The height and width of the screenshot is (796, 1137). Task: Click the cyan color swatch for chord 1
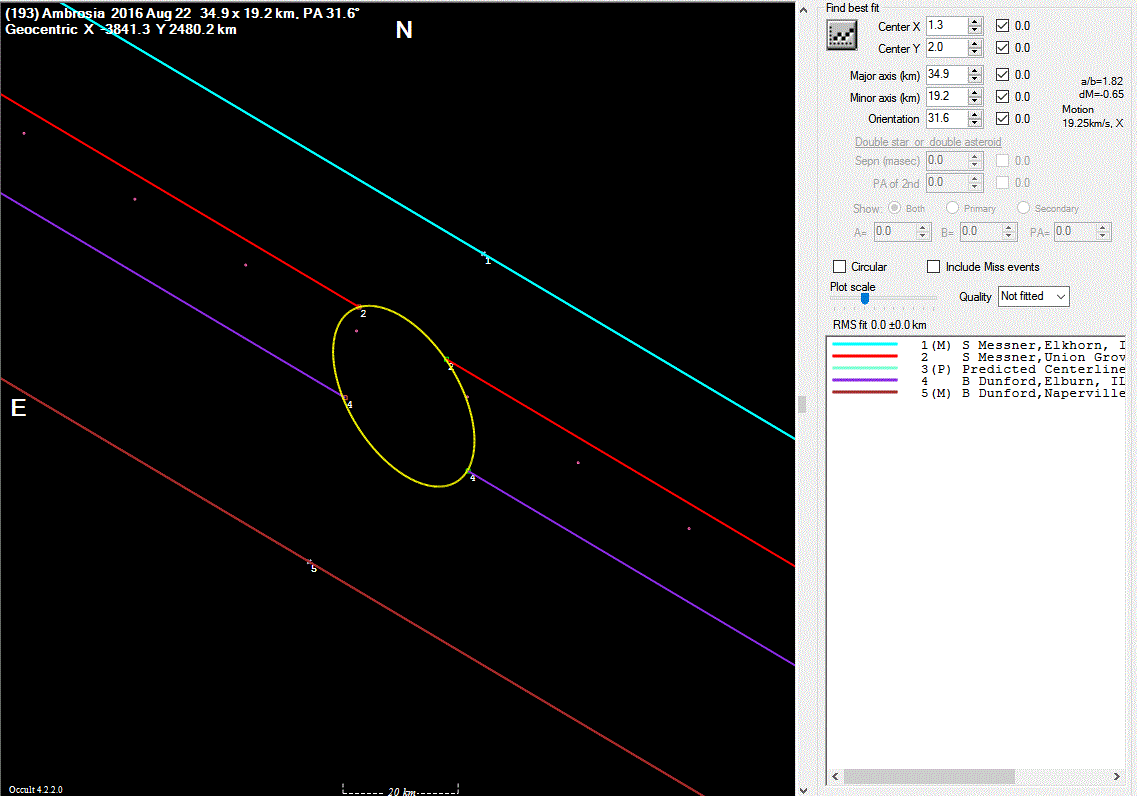click(x=865, y=344)
